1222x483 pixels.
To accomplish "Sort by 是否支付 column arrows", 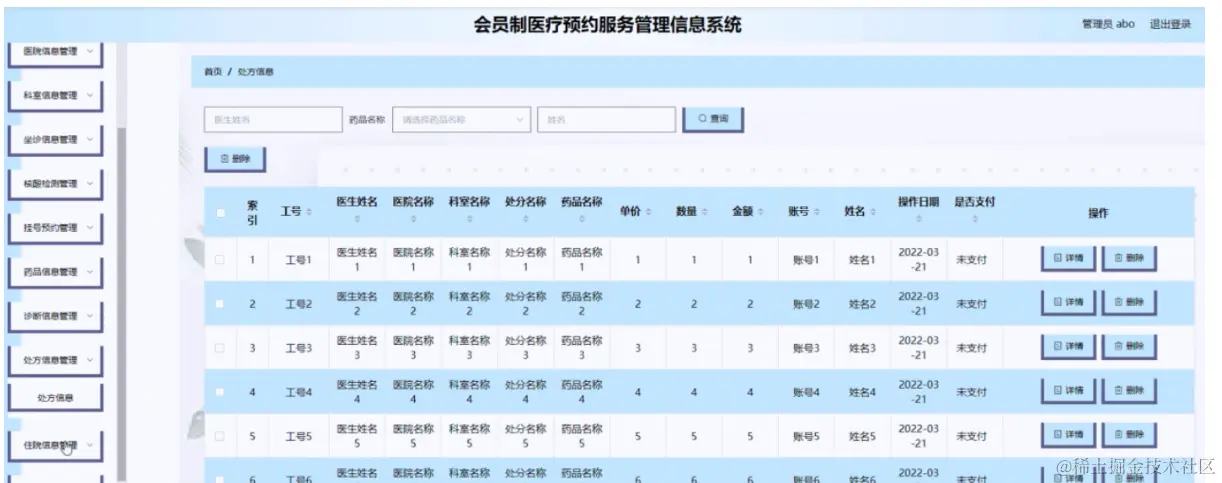I will click(974, 219).
